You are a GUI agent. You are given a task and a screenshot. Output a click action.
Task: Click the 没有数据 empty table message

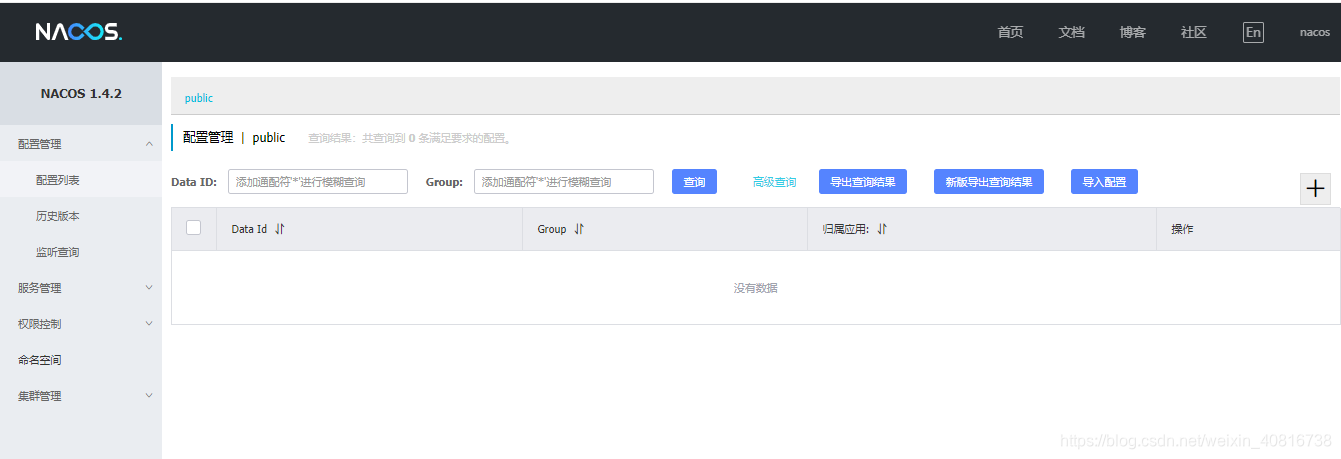(756, 288)
